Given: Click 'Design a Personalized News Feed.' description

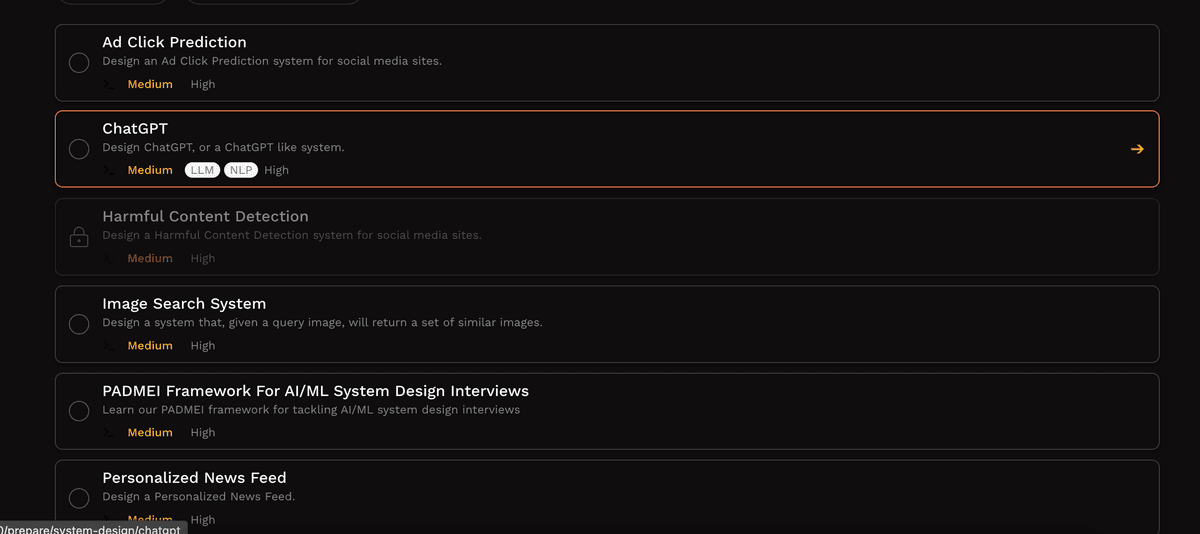Looking at the screenshot, I should [x=199, y=496].
